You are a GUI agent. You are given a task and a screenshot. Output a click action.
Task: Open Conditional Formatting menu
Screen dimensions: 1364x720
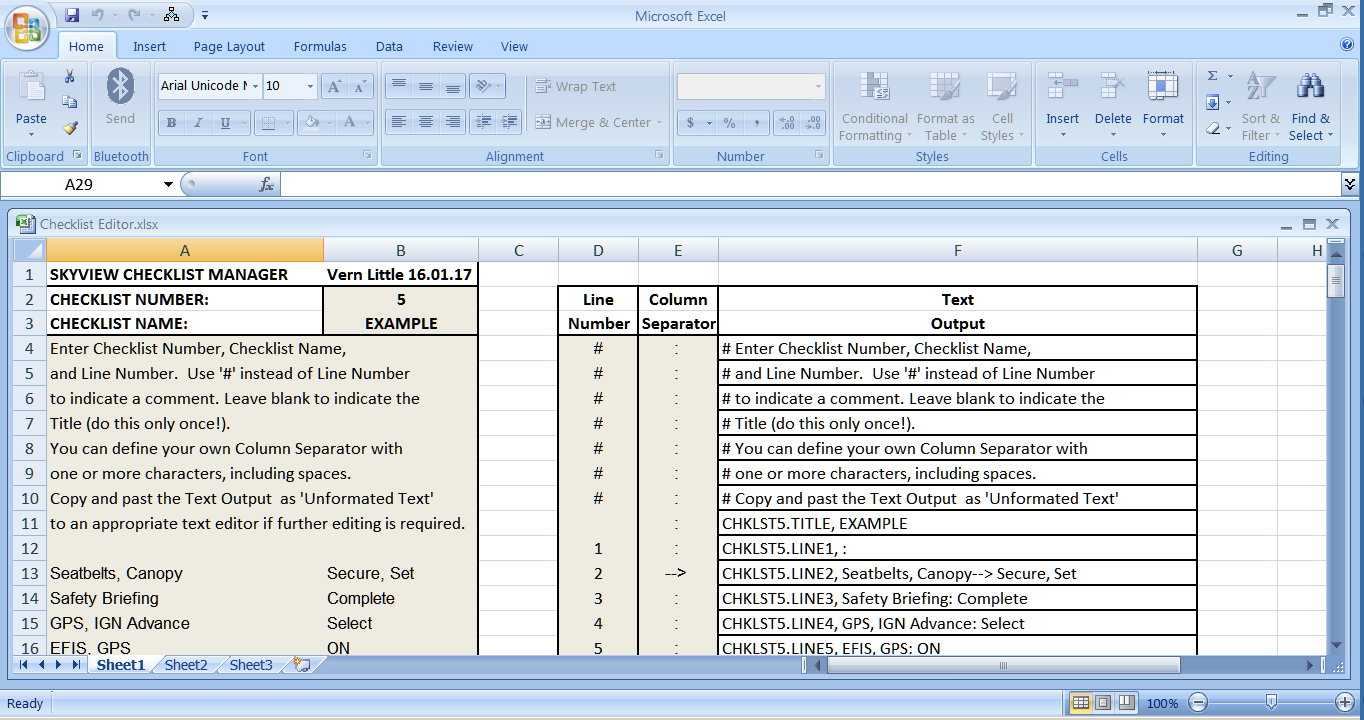click(874, 107)
